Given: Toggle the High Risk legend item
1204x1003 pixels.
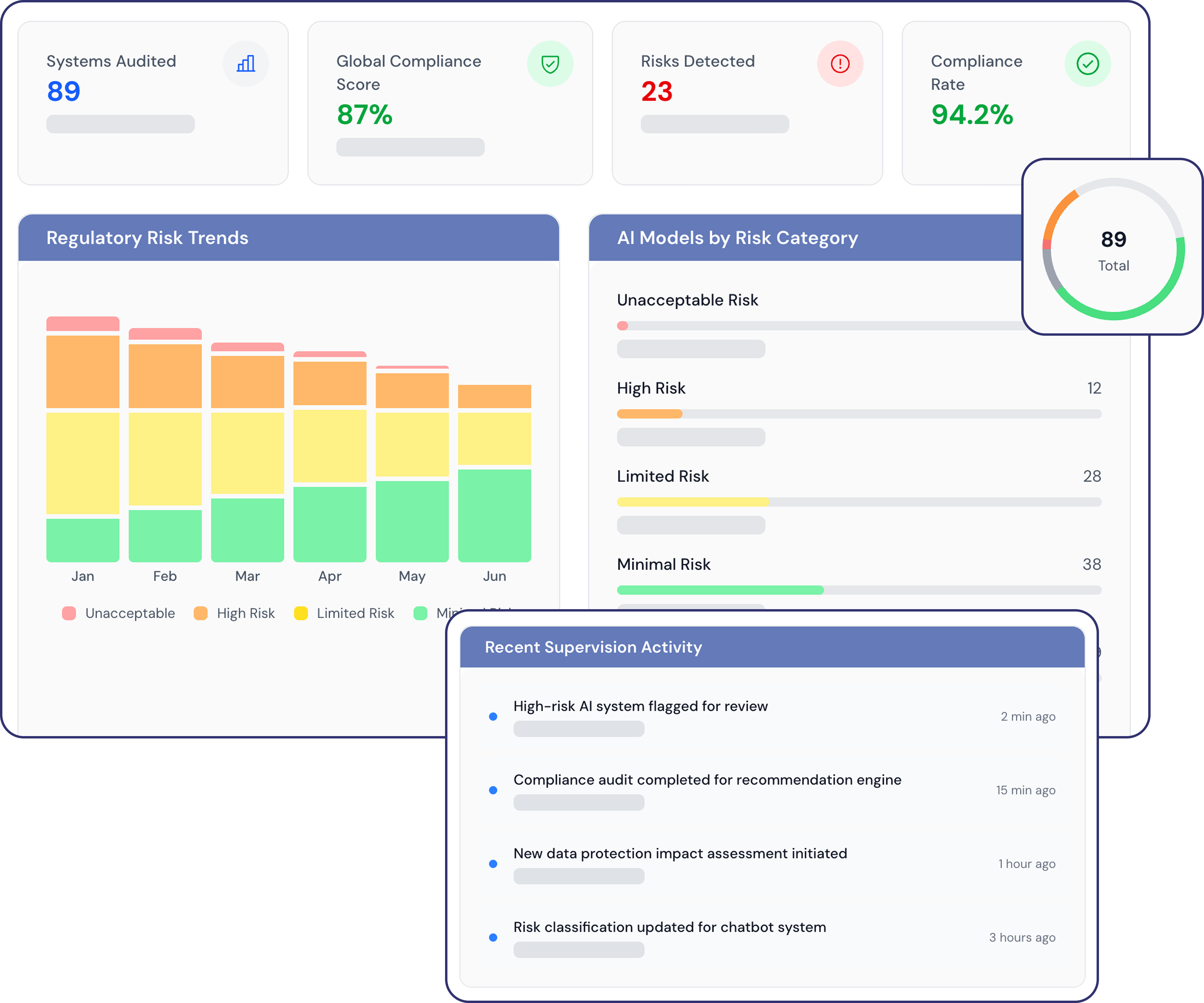Looking at the screenshot, I should click(x=235, y=613).
